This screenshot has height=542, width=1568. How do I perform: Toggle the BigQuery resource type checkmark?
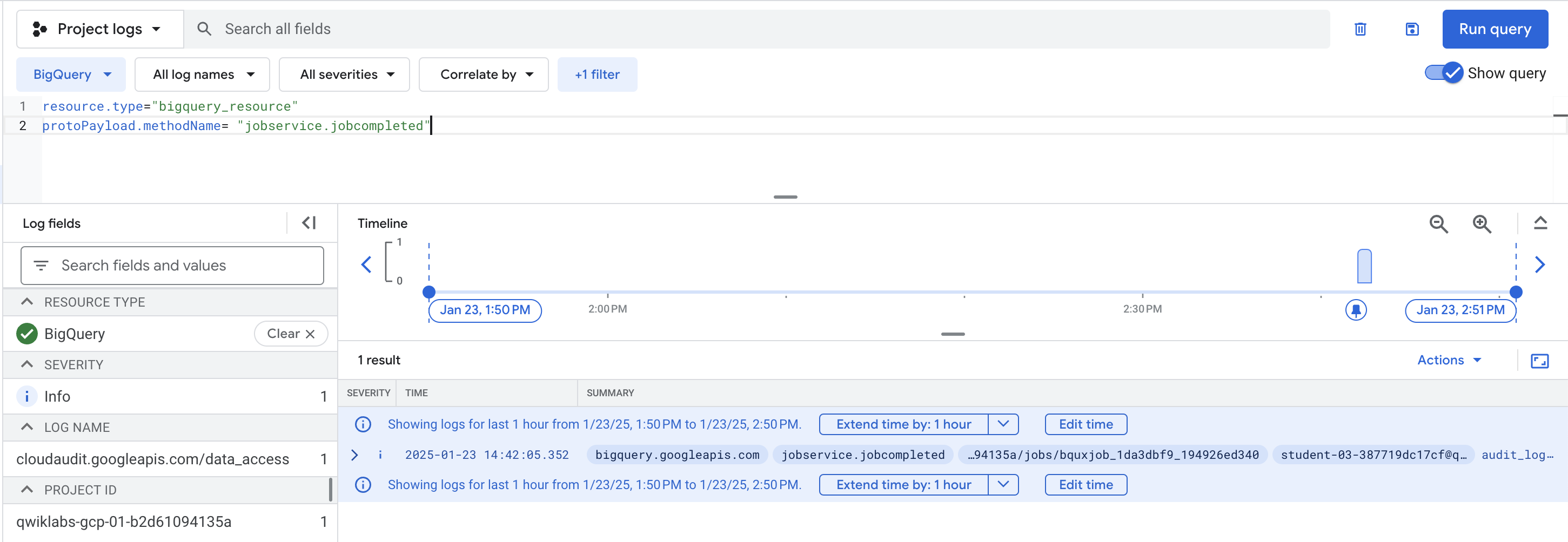coord(26,333)
